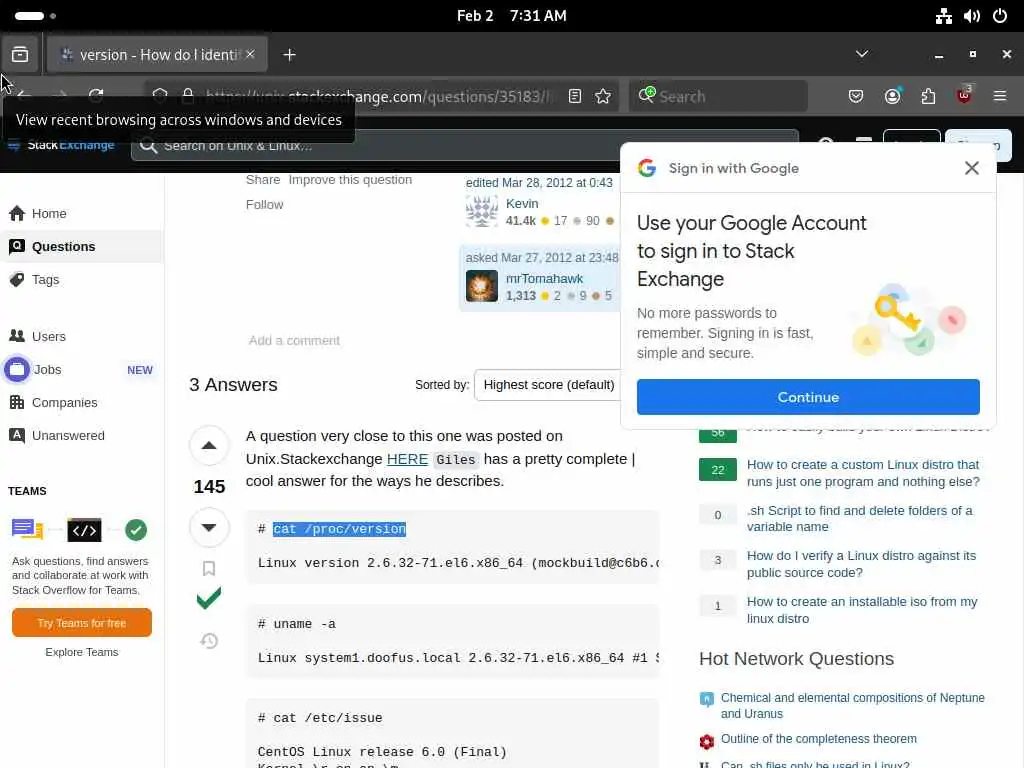Viewport: 1024px width, 768px height.
Task: Open 'Outline of the completeness theorem' question
Action: 818,739
